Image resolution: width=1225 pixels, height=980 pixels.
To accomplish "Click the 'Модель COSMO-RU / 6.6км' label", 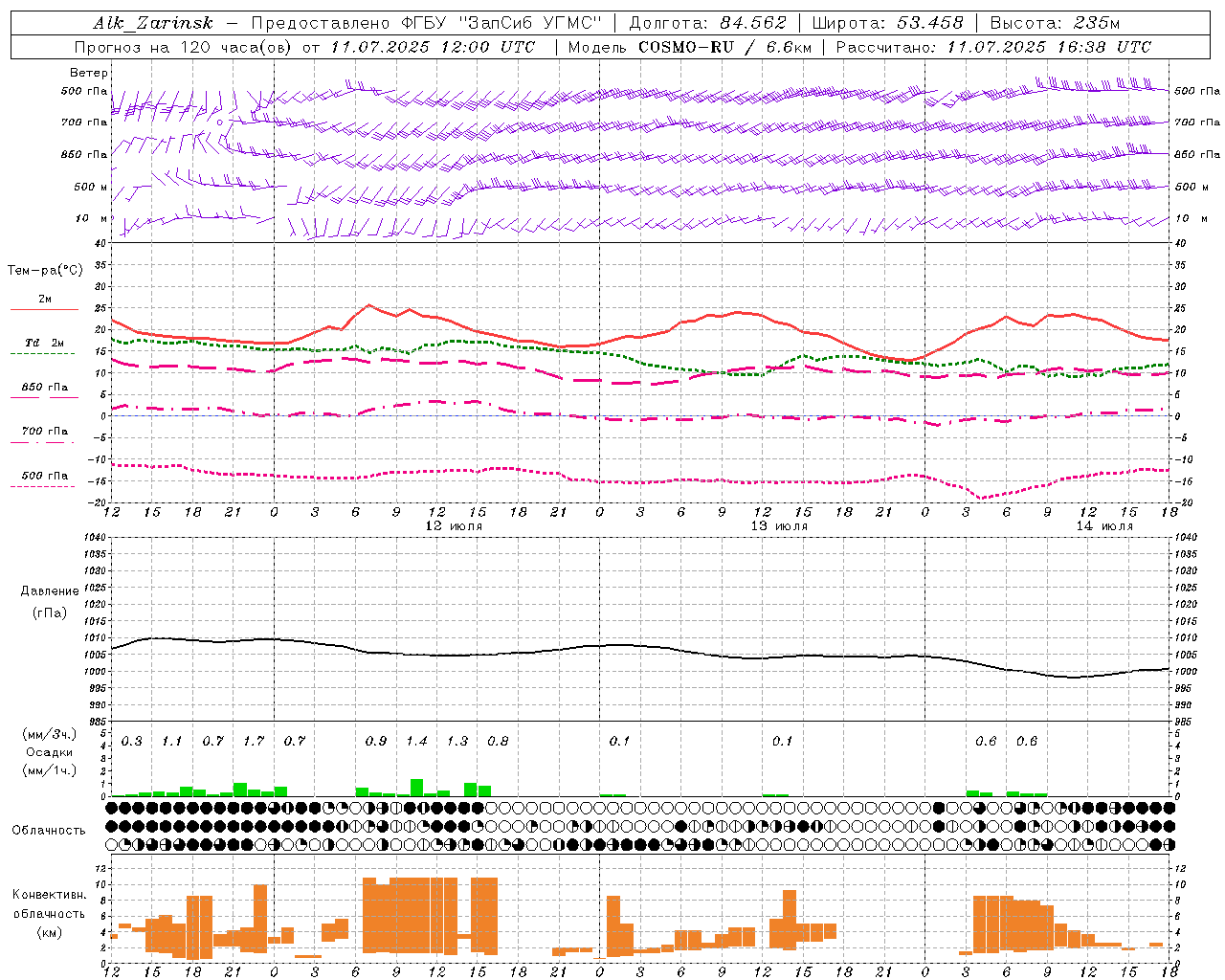I will [689, 47].
